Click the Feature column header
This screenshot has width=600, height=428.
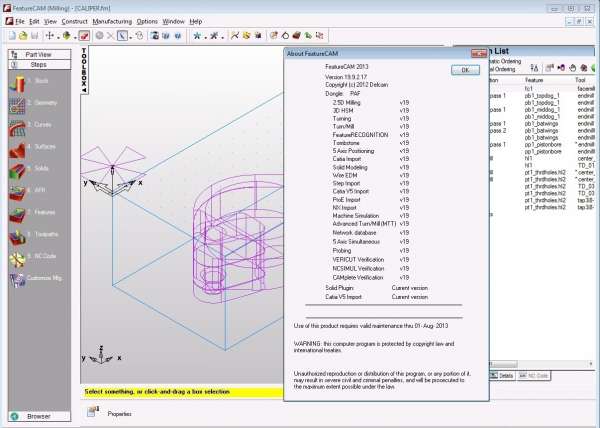click(x=534, y=80)
